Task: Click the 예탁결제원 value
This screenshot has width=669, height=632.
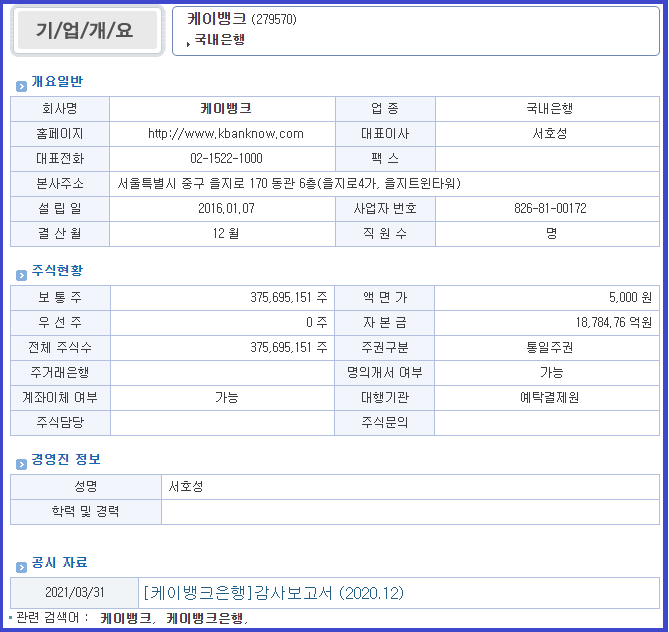Action: (550, 397)
